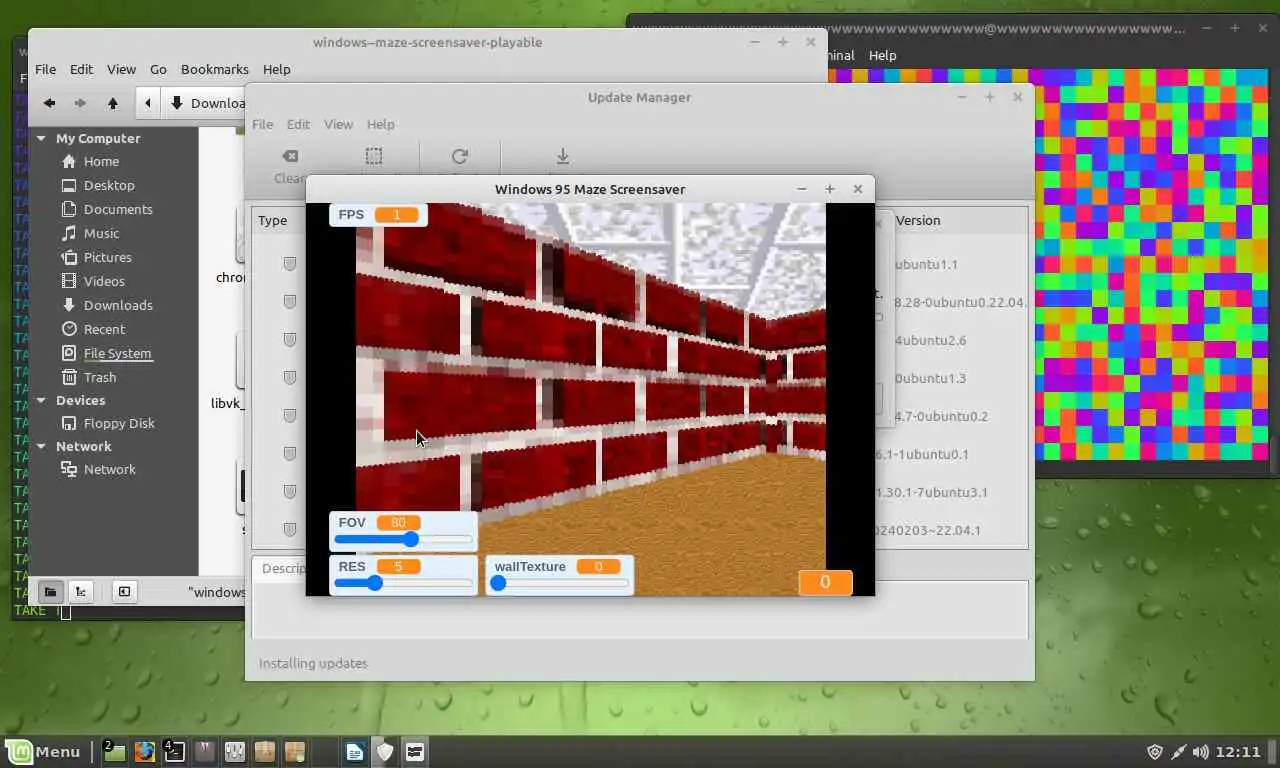Open the Mint Menu button
The height and width of the screenshot is (768, 1280).
pos(43,752)
